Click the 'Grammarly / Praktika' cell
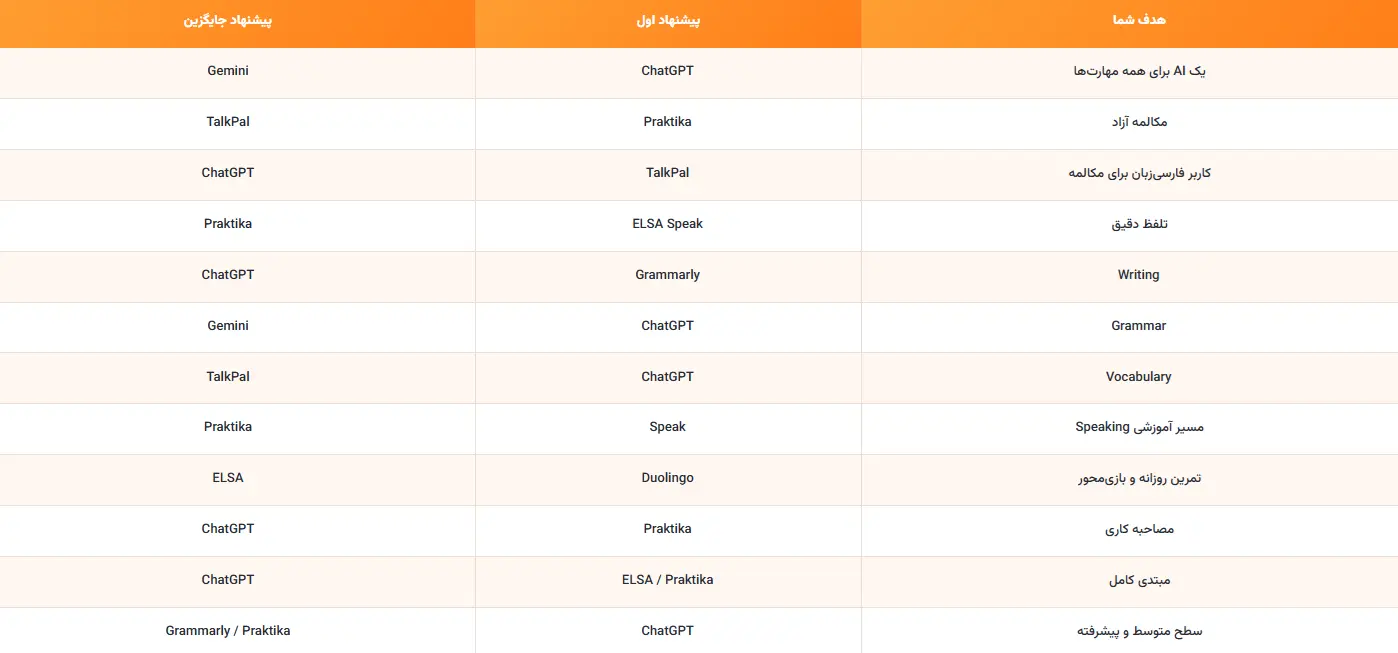The height and width of the screenshot is (653, 1398). click(x=228, y=631)
